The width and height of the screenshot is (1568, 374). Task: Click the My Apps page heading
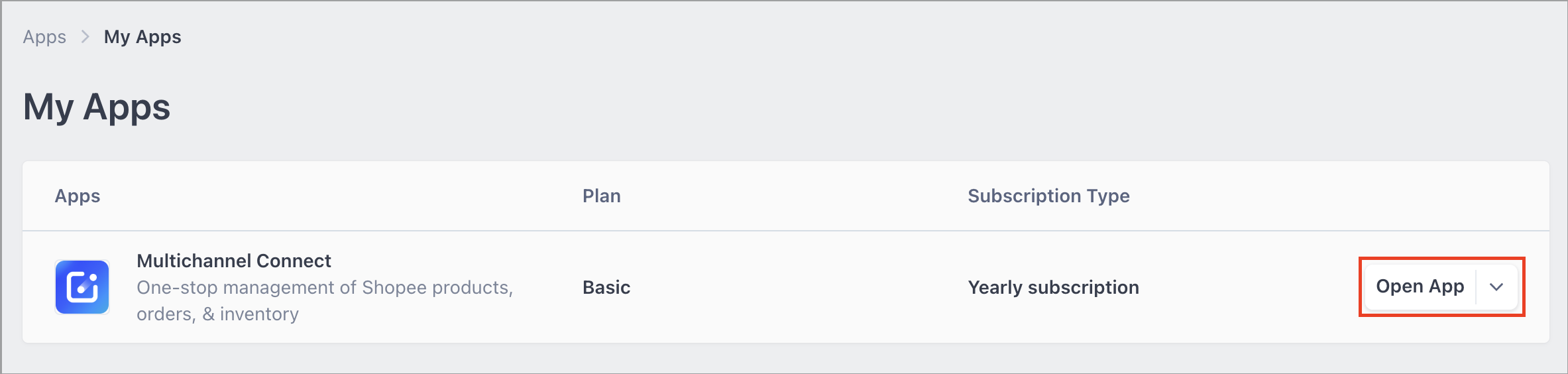97,107
